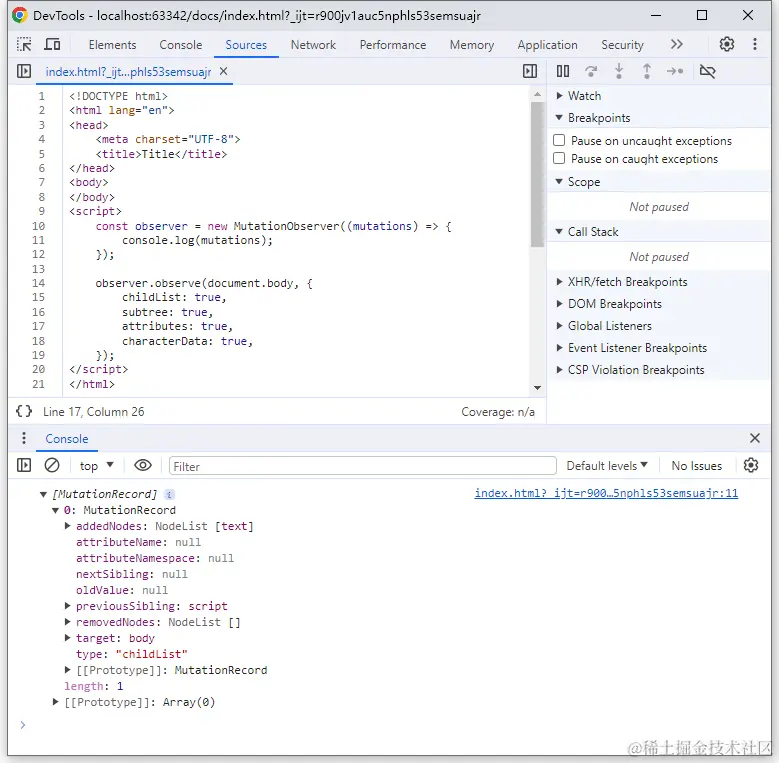The width and height of the screenshot is (779, 763).
Task: Open the console drawer three-dot menu
Action: pos(23,438)
